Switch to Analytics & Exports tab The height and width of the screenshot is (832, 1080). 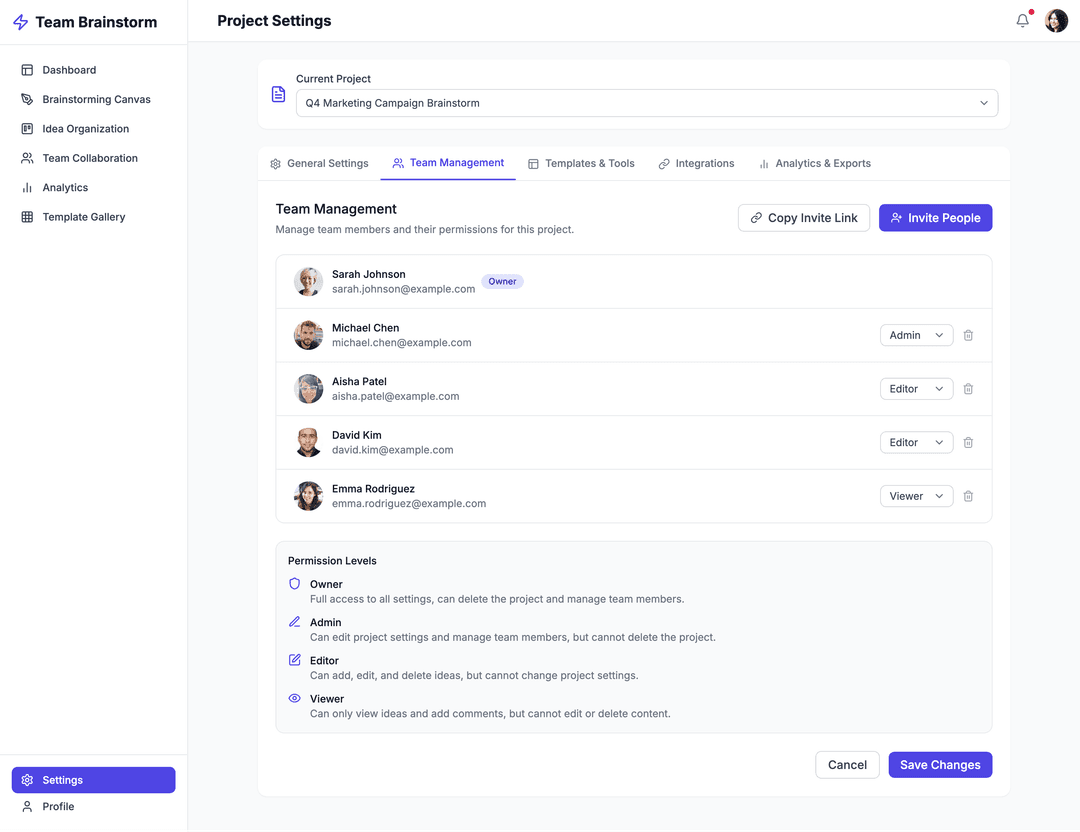(x=814, y=163)
